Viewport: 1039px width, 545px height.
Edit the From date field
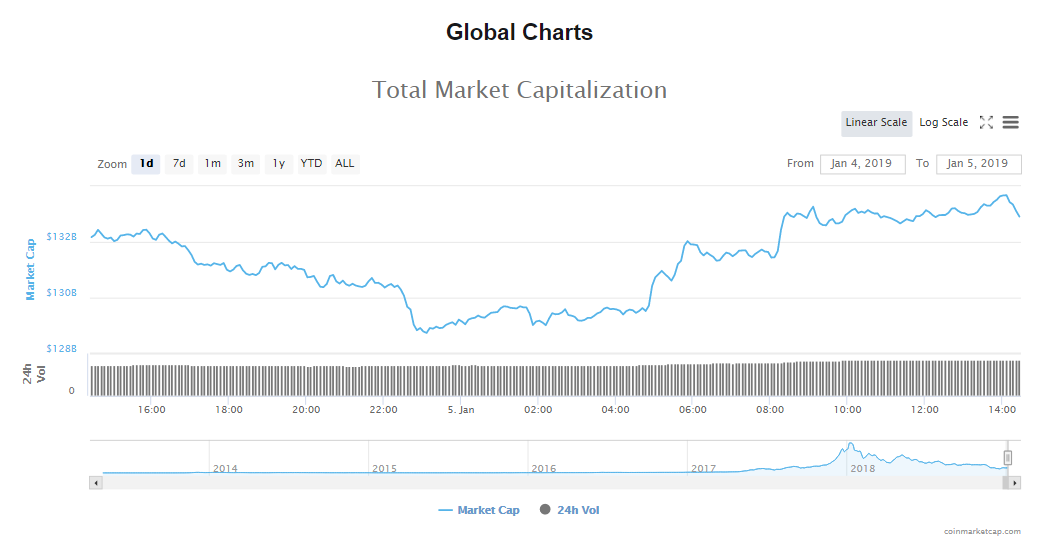point(862,164)
